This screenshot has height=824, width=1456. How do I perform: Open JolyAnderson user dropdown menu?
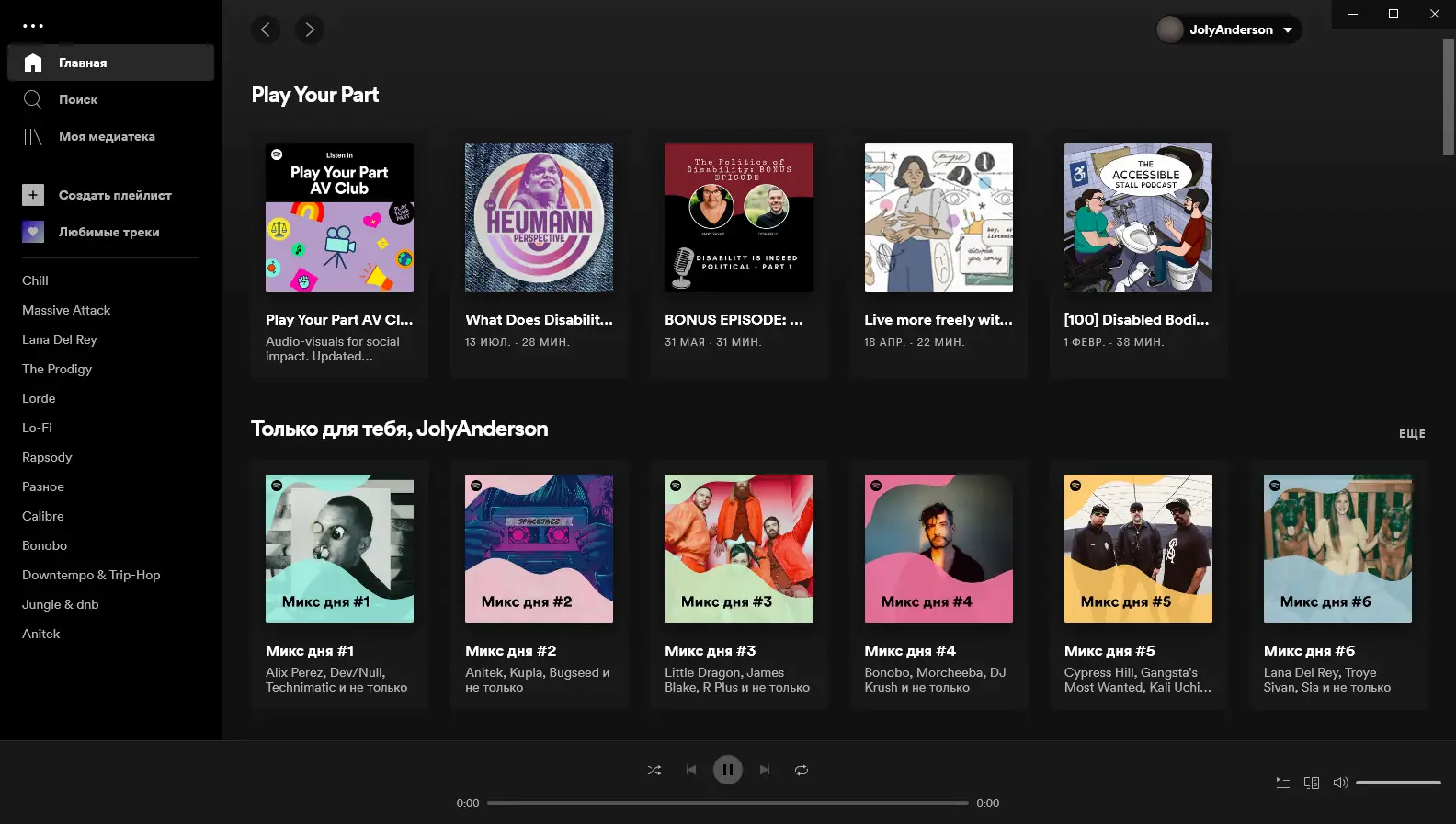[x=1229, y=29]
